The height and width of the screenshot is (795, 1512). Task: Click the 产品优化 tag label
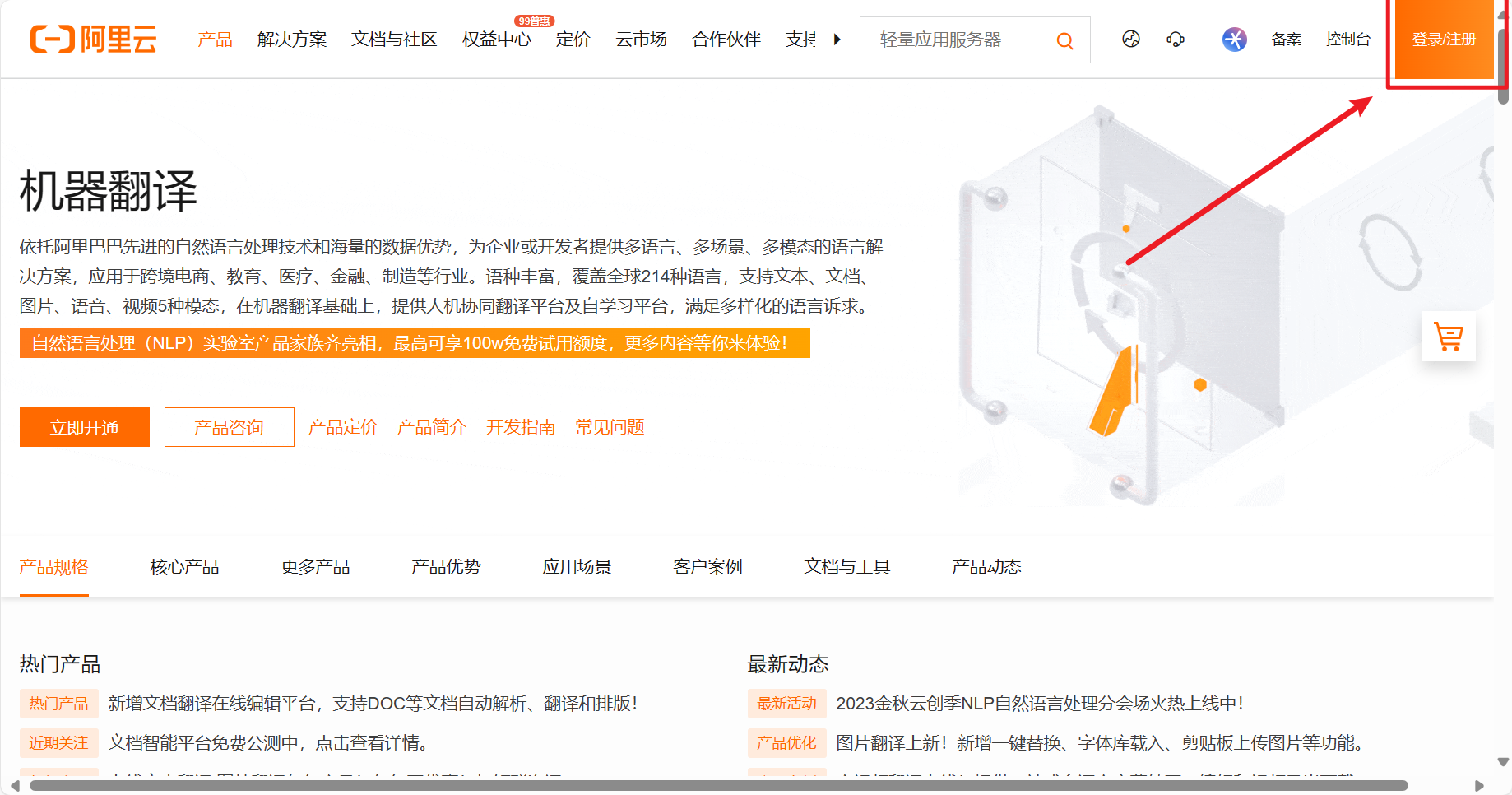pyautogui.click(x=786, y=743)
